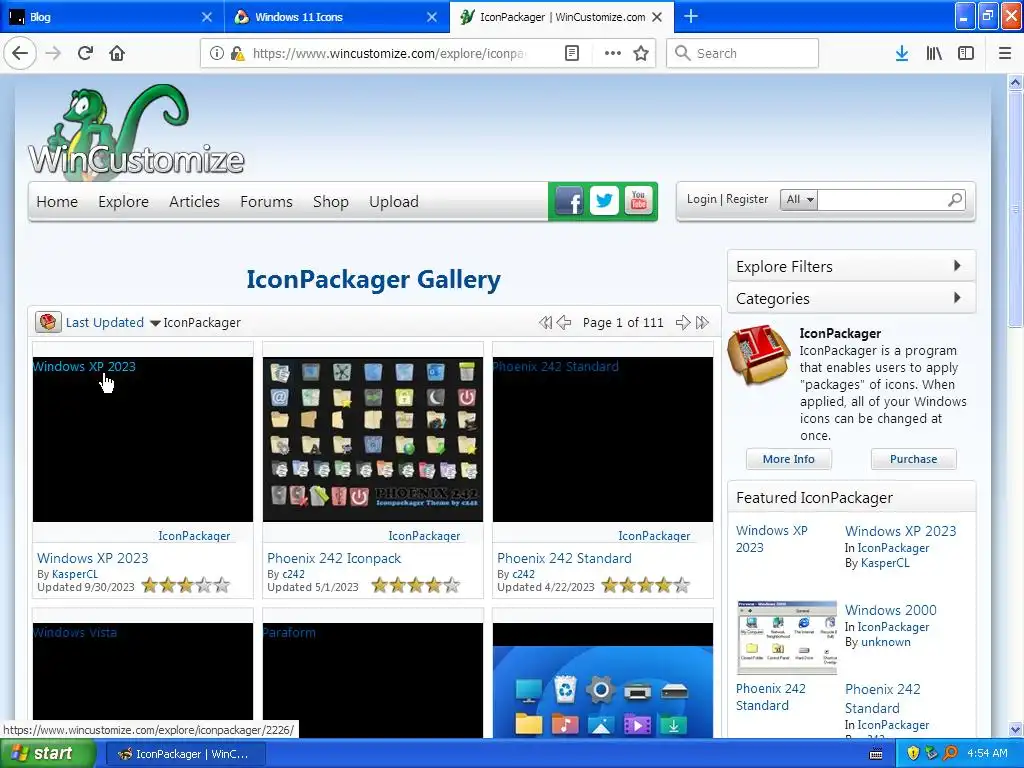The height and width of the screenshot is (768, 1024).
Task: Open the library icon
Action: pos(934,54)
